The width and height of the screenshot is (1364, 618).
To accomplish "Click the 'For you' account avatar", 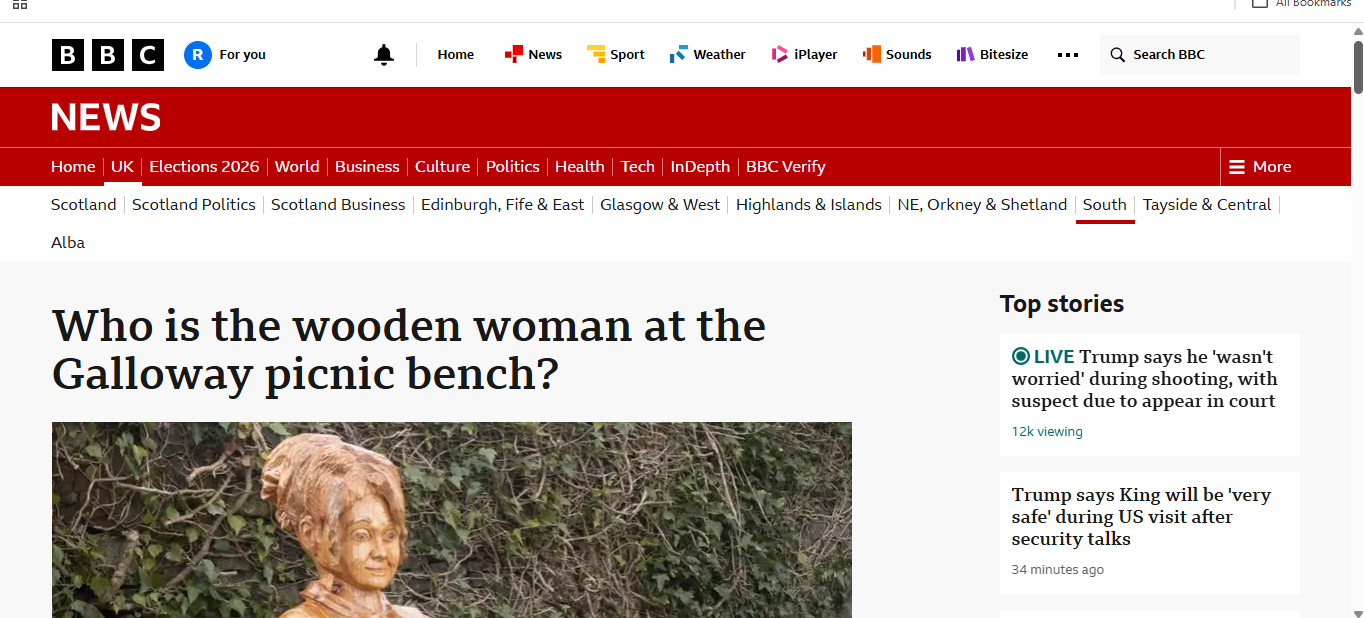I will [x=197, y=55].
